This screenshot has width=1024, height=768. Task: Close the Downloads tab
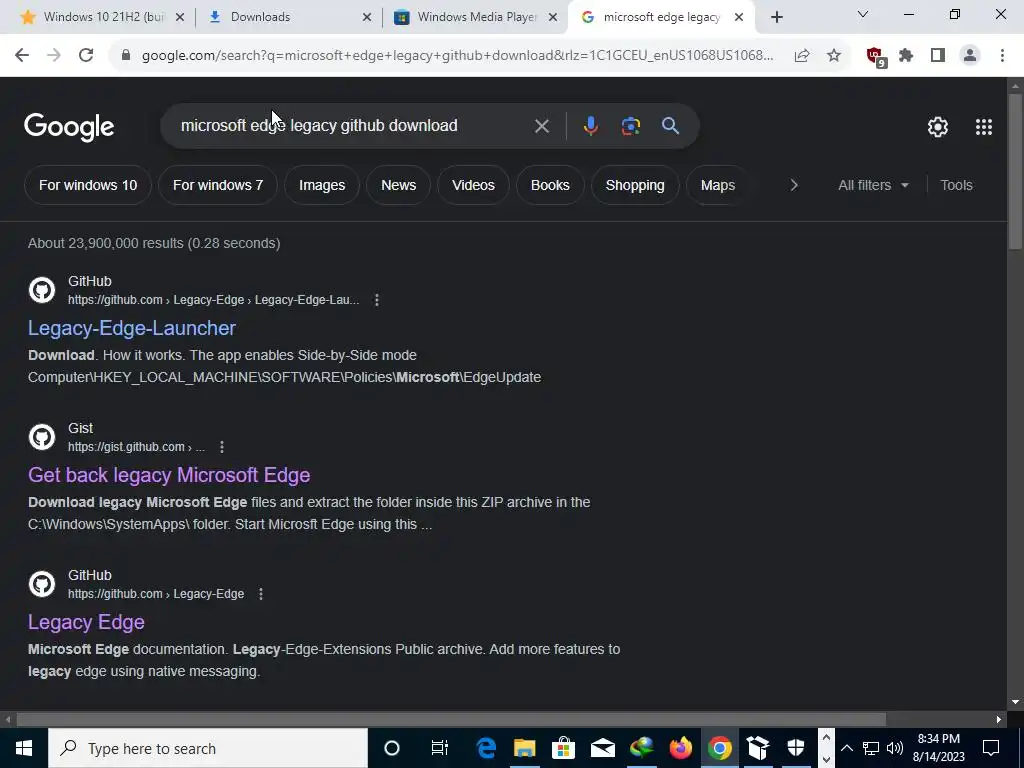coord(367,17)
